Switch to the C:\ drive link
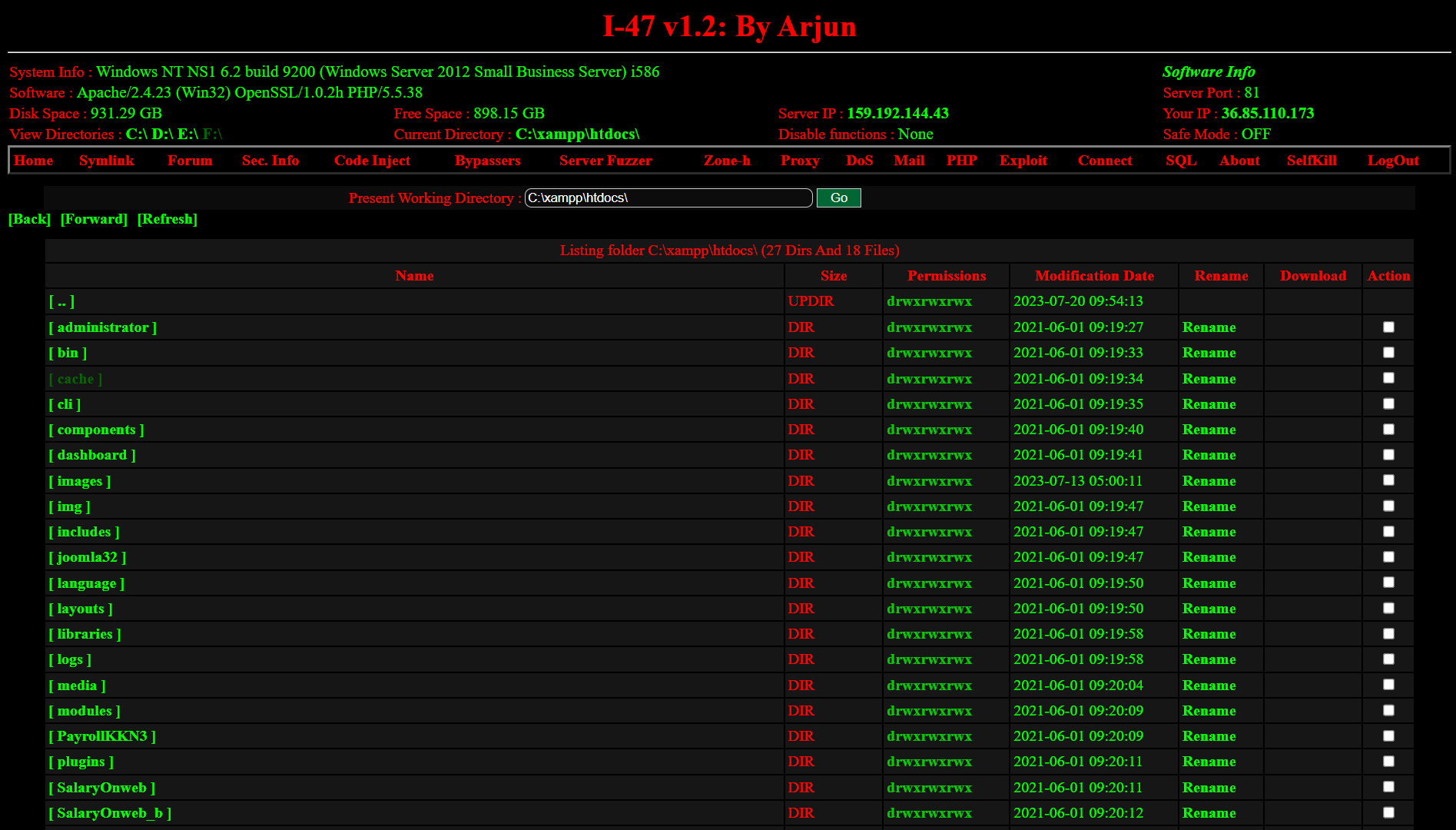 [137, 134]
